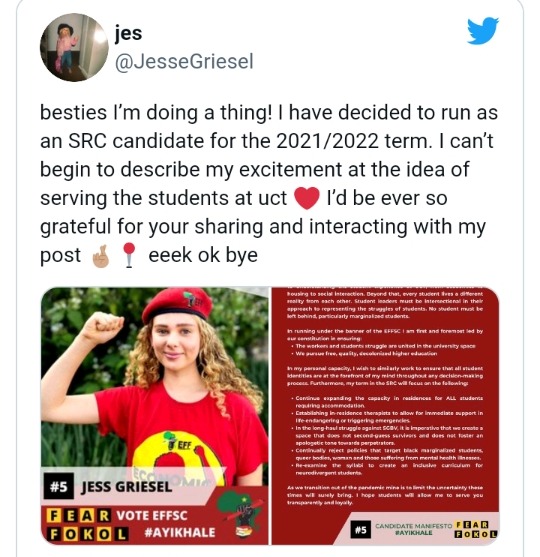Click the tweet text about SRC candidacy

pyautogui.click(x=270, y=184)
